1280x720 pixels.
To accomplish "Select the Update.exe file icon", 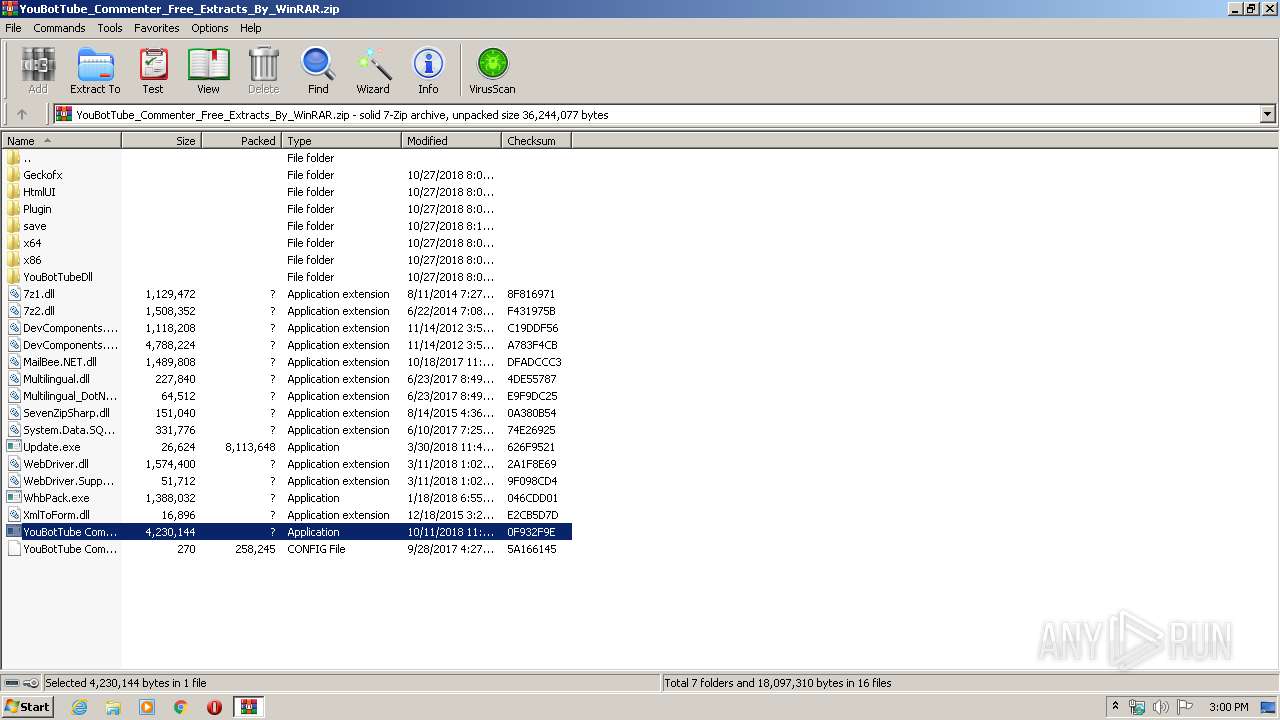I will pyautogui.click(x=13, y=447).
